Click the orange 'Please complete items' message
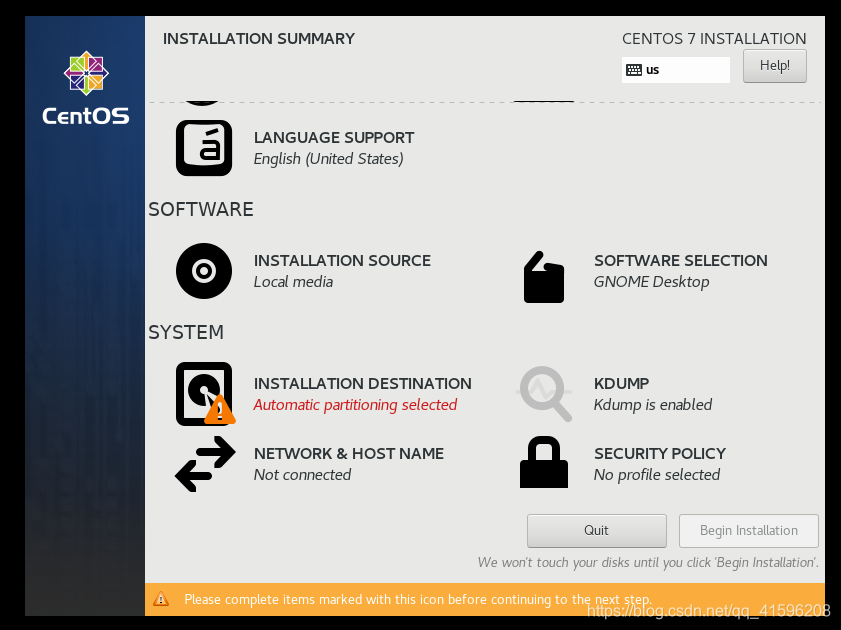The width and height of the screenshot is (841, 630). pyautogui.click(x=418, y=599)
